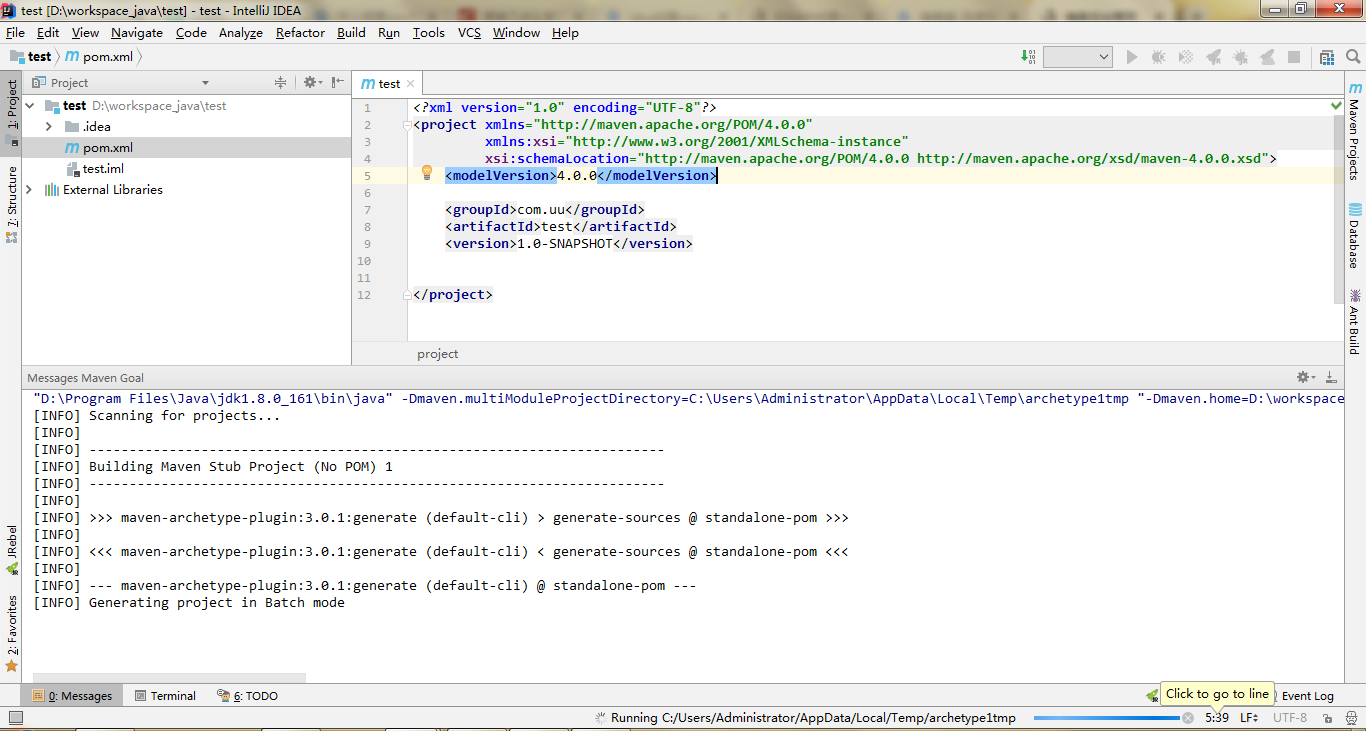Open Database side panel
This screenshot has width=1366, height=731.
[x=1355, y=236]
